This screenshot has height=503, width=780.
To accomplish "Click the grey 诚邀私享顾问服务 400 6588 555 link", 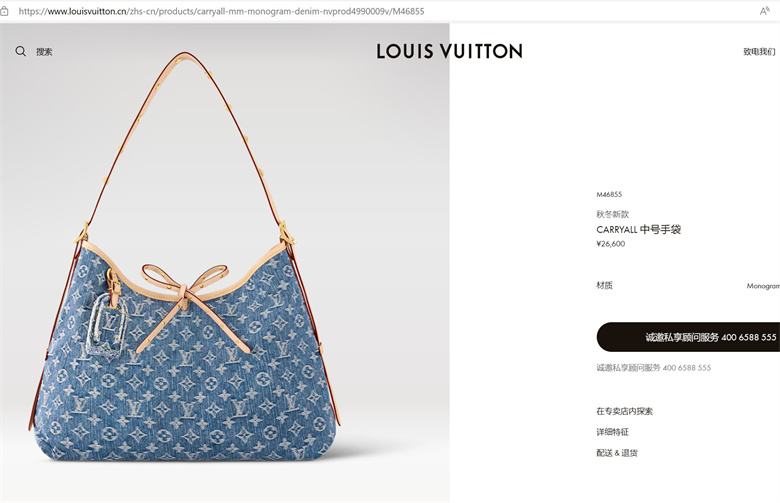I will [654, 368].
